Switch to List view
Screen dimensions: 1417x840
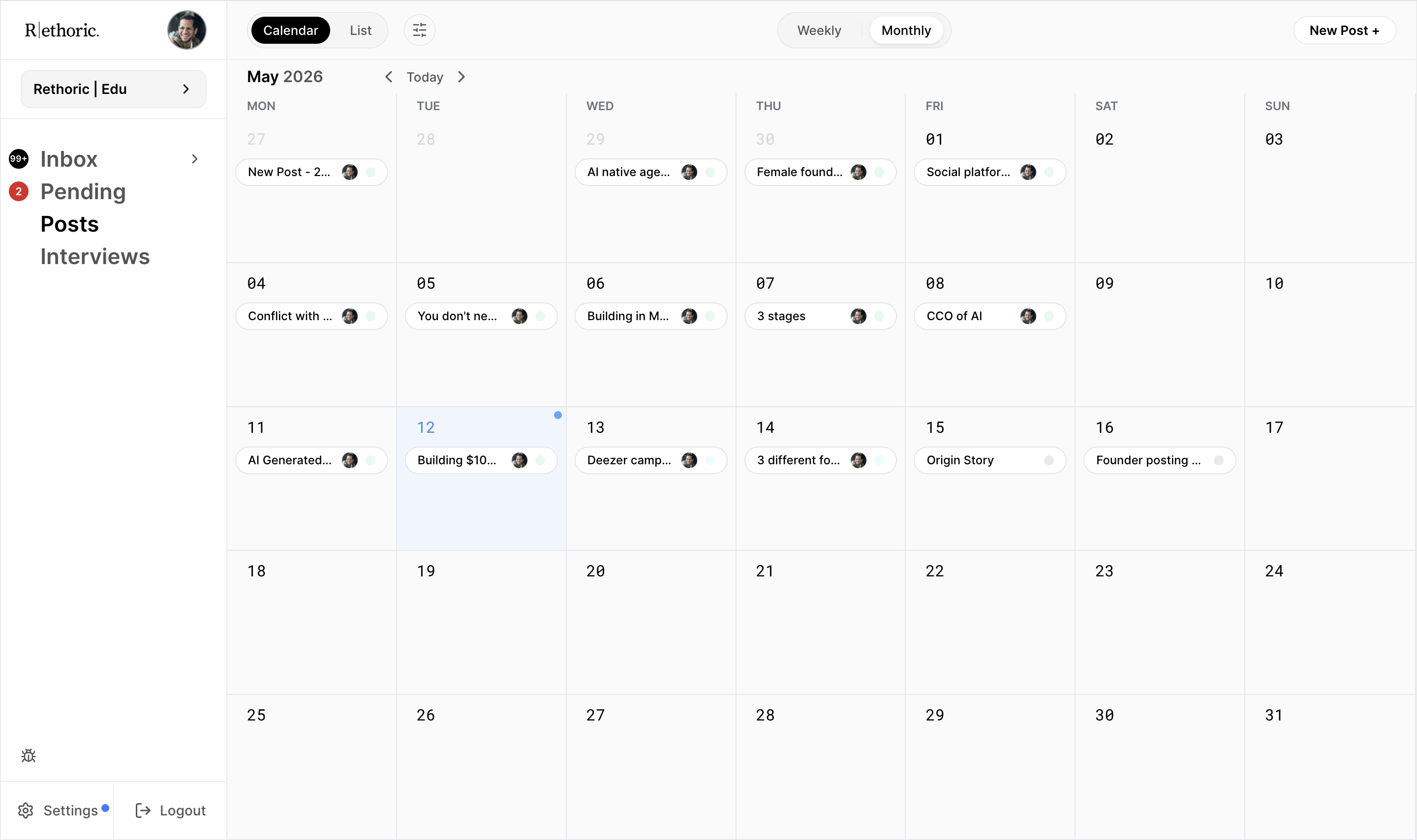click(x=361, y=30)
